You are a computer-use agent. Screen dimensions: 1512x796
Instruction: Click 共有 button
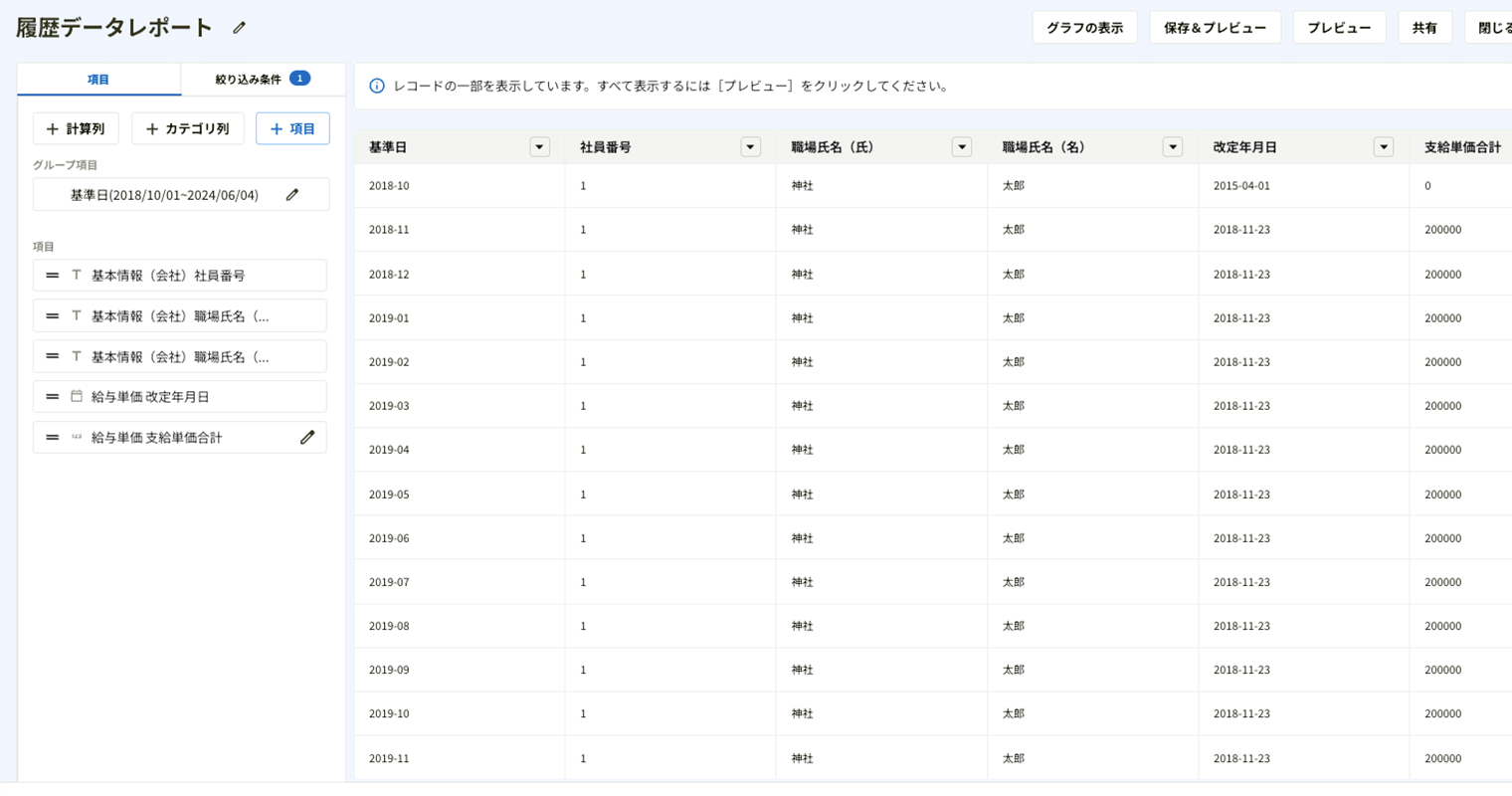click(1424, 28)
